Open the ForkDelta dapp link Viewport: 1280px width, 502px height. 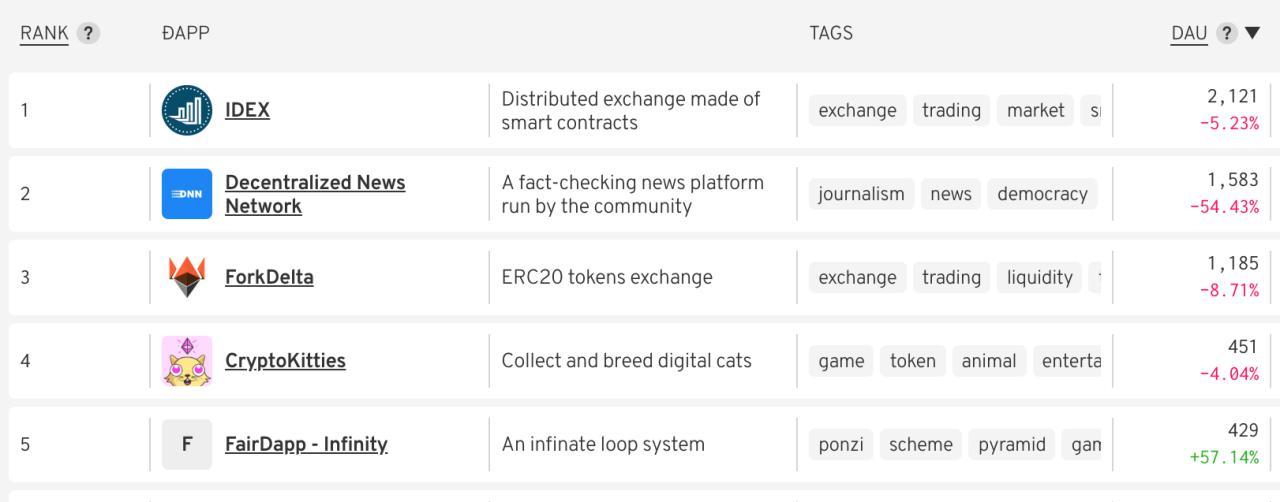(269, 277)
